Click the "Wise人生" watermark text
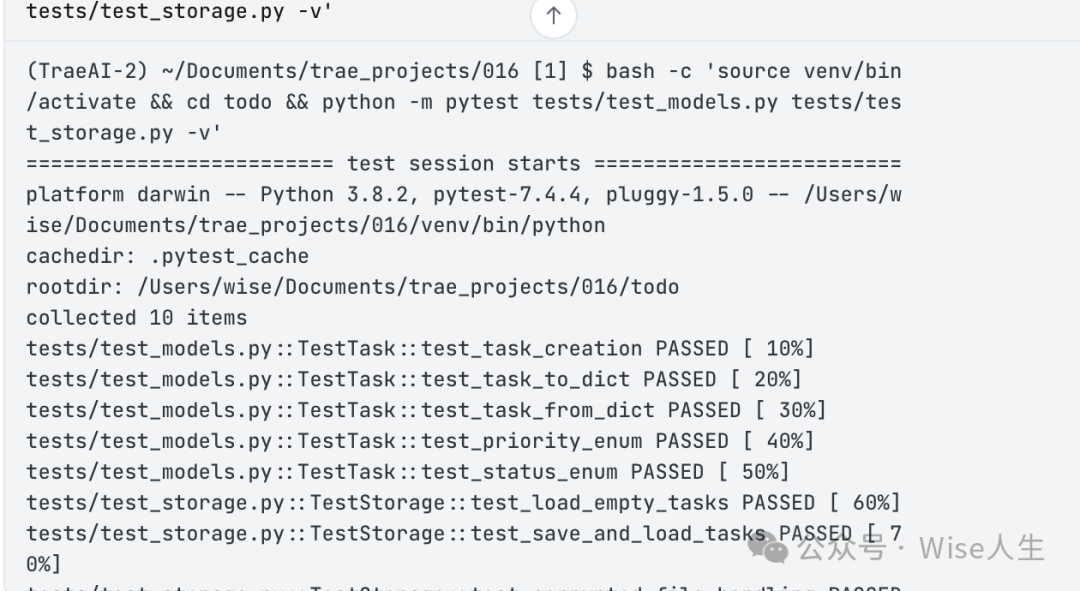Viewport: 1080px width, 591px height. pyautogui.click(x=982, y=548)
